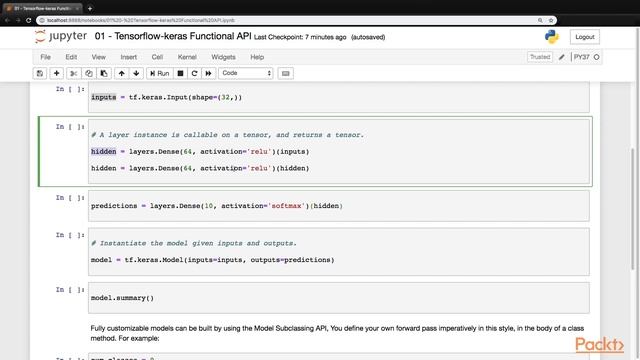Click the browser forward arrow
The height and width of the screenshot is (360, 640).
[18, 20]
